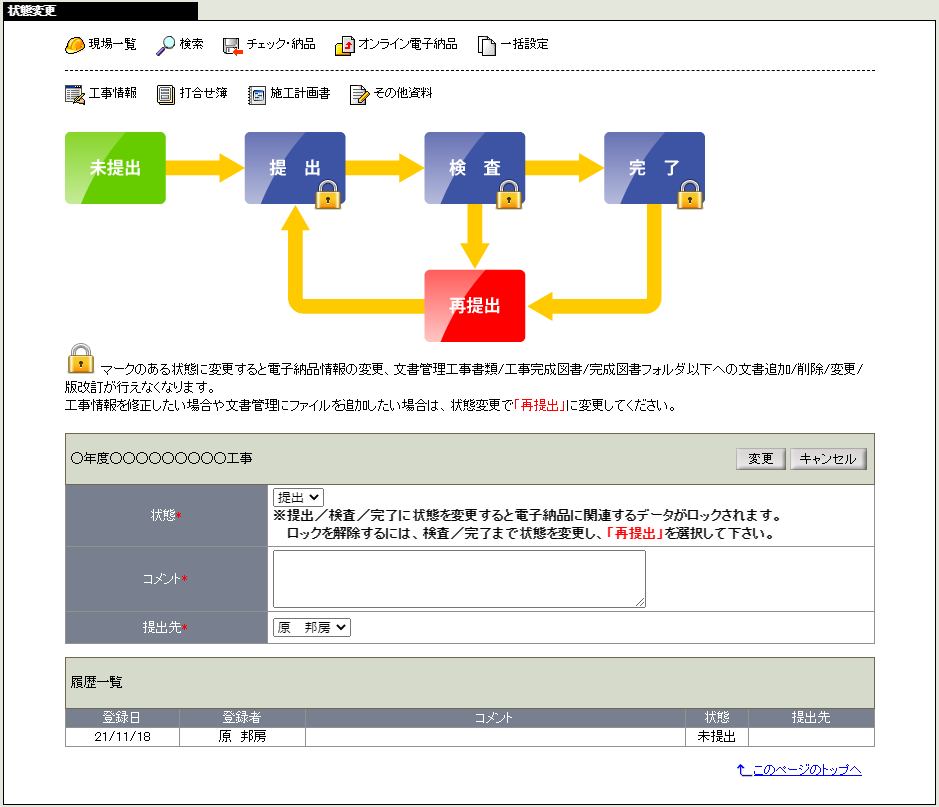The width and height of the screenshot is (939, 807).
Task: Open 一括設定 menu label
Action: coord(525,44)
